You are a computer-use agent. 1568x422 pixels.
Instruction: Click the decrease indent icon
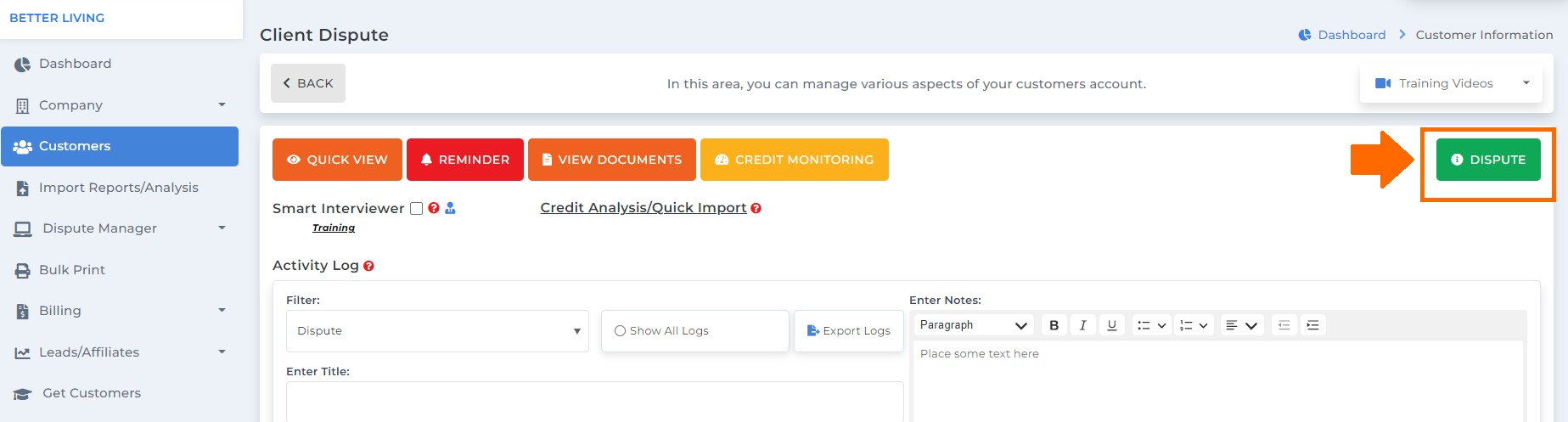pos(1284,325)
